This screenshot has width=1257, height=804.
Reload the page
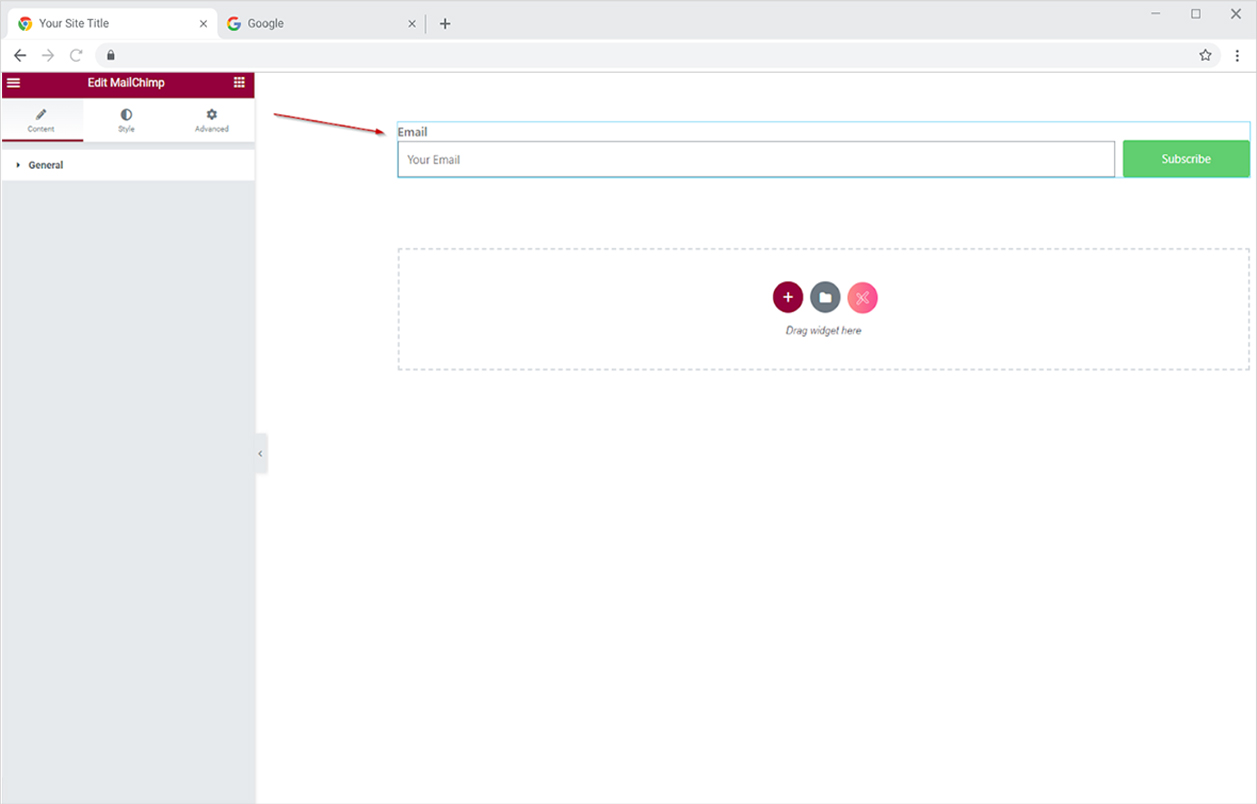(x=76, y=55)
